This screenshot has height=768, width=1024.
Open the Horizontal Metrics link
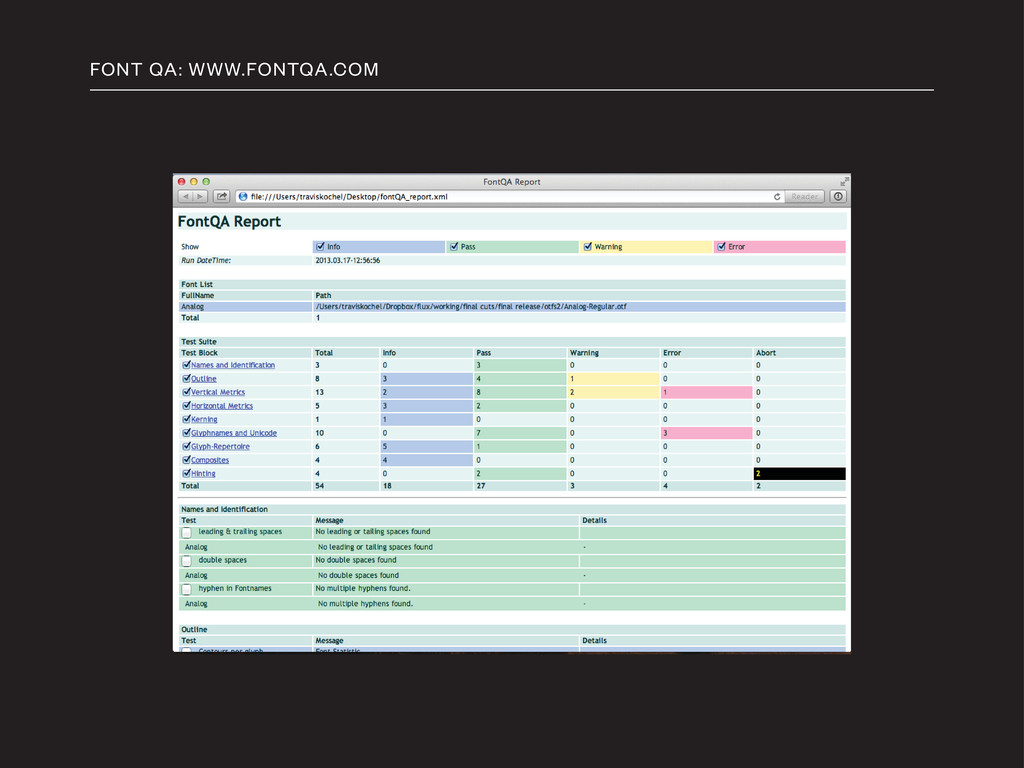click(x=222, y=406)
